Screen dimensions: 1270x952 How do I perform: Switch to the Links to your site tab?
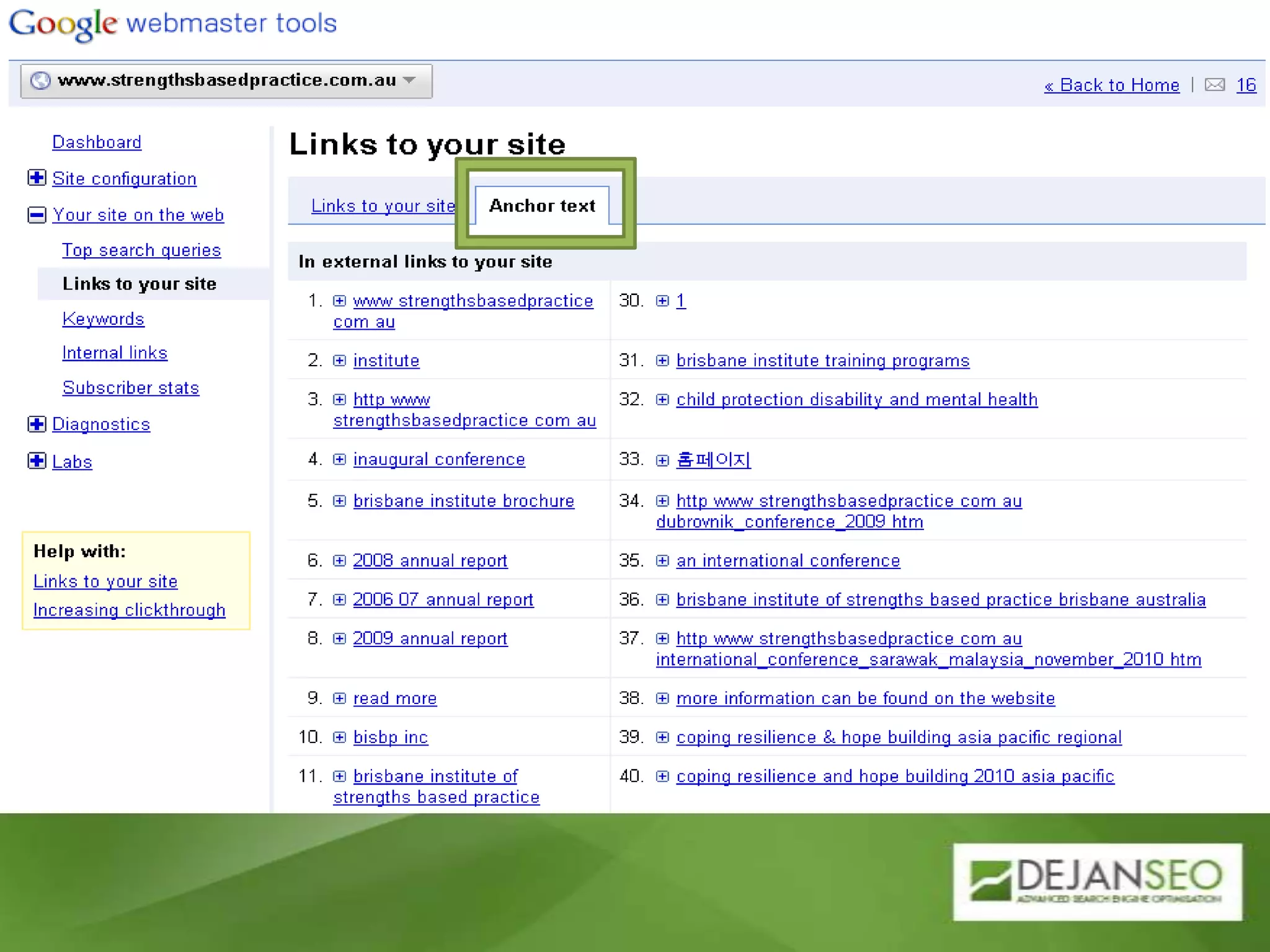coord(383,206)
